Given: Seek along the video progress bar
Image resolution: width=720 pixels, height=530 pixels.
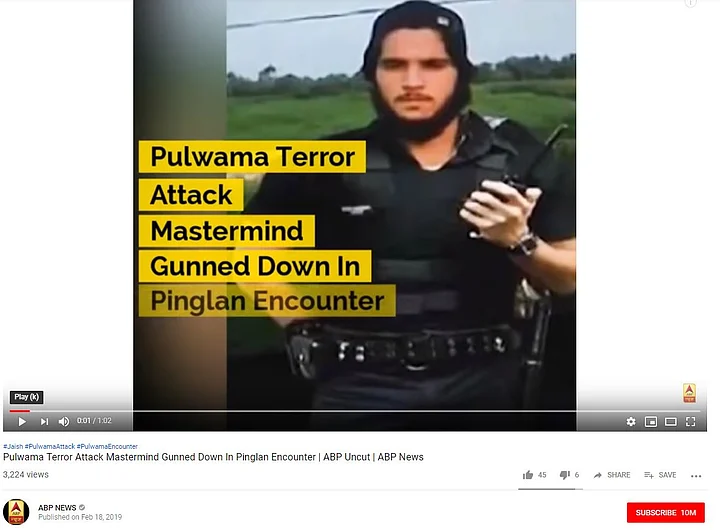Looking at the screenshot, I should (x=354, y=411).
